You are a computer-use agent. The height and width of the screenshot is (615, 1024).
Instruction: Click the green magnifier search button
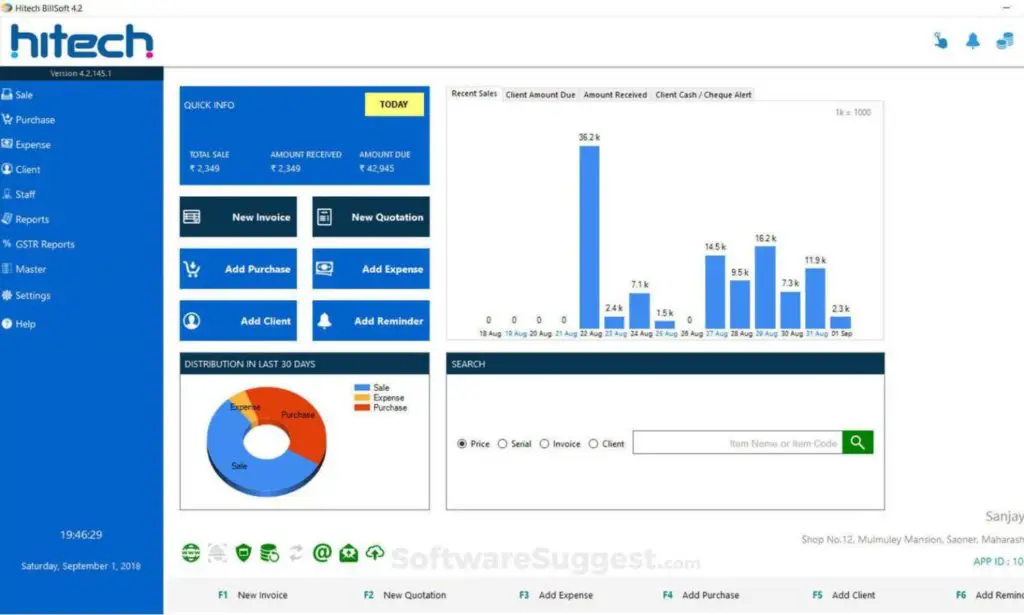coord(857,443)
